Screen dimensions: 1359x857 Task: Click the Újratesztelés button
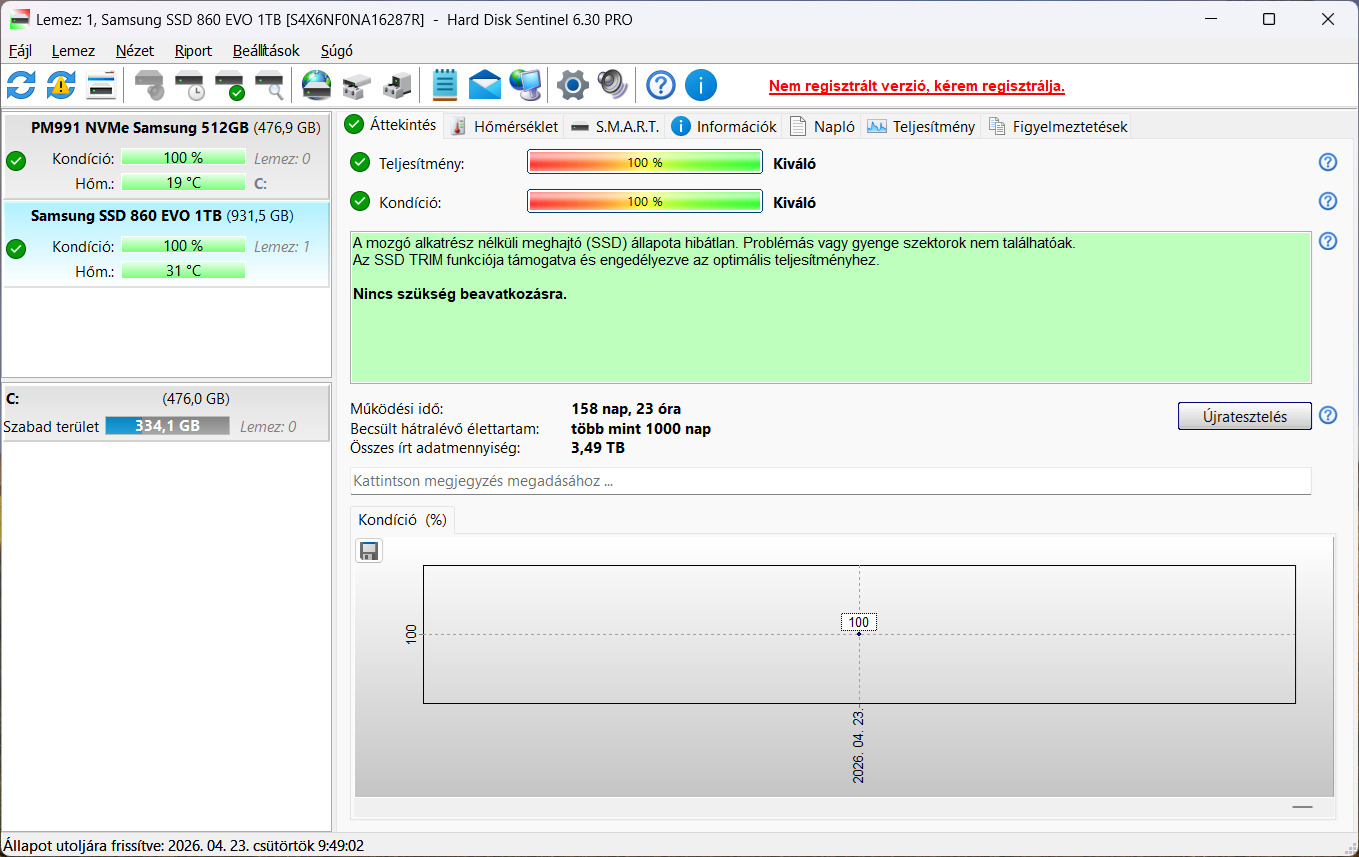pos(1244,416)
